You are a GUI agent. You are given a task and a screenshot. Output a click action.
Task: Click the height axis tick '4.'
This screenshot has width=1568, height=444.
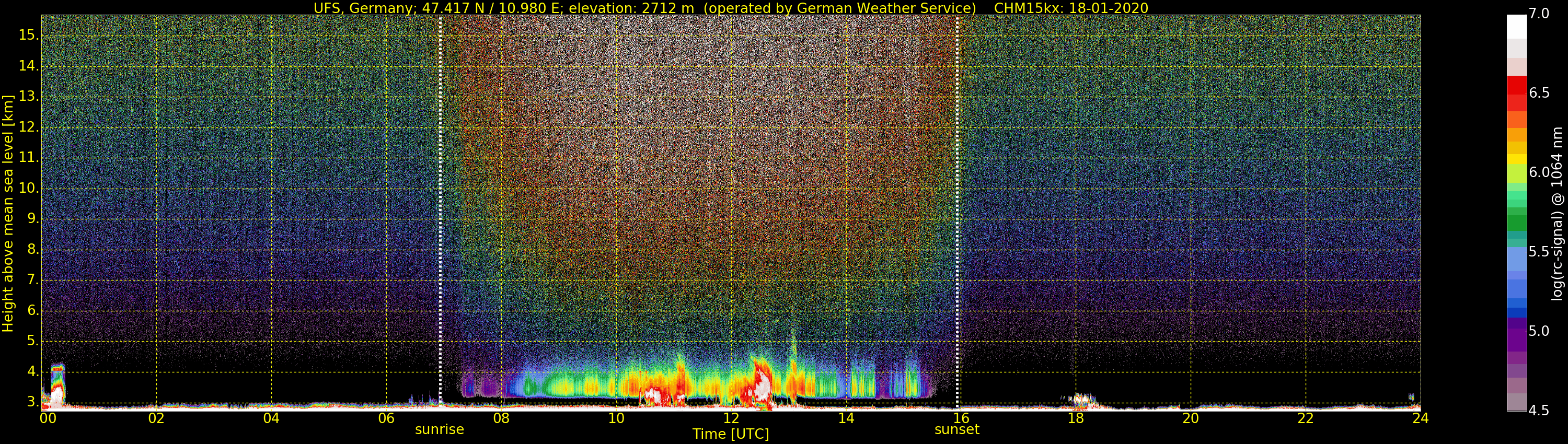(x=33, y=371)
